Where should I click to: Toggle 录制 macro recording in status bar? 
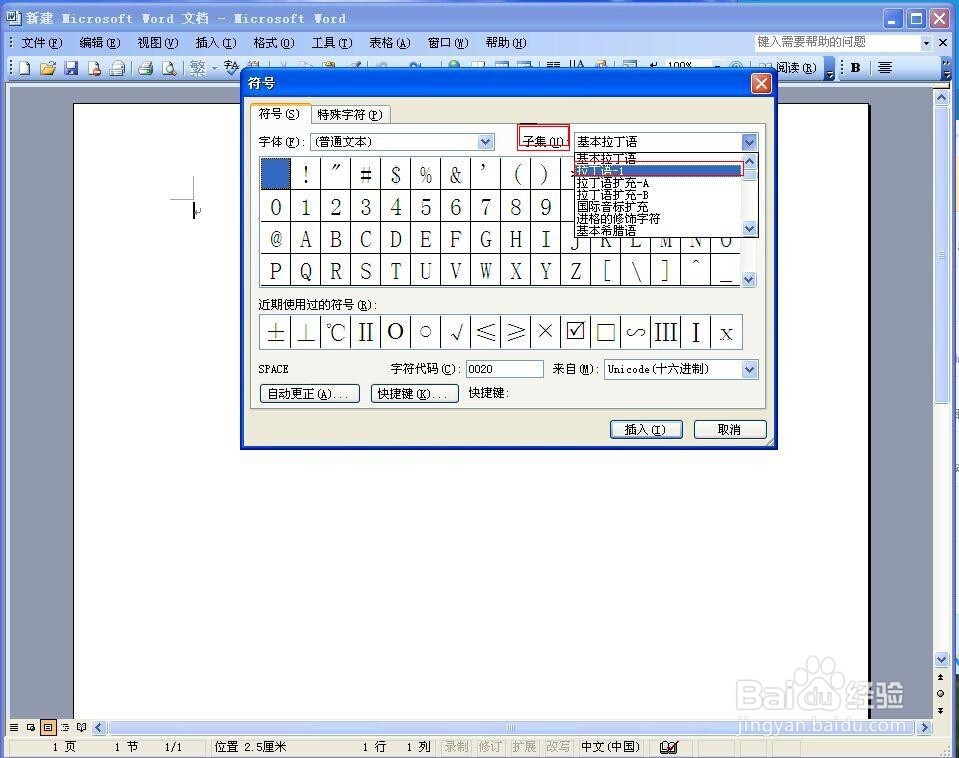pos(457,747)
